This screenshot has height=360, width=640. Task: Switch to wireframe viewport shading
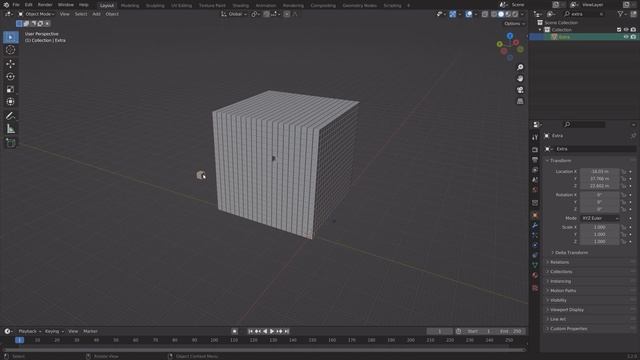(494, 14)
